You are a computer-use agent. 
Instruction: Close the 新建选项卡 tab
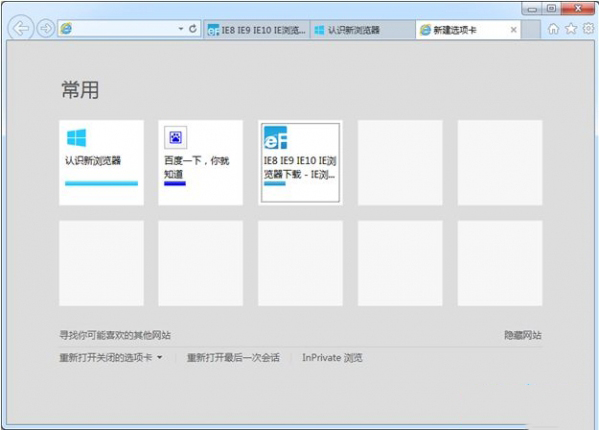(x=513, y=30)
